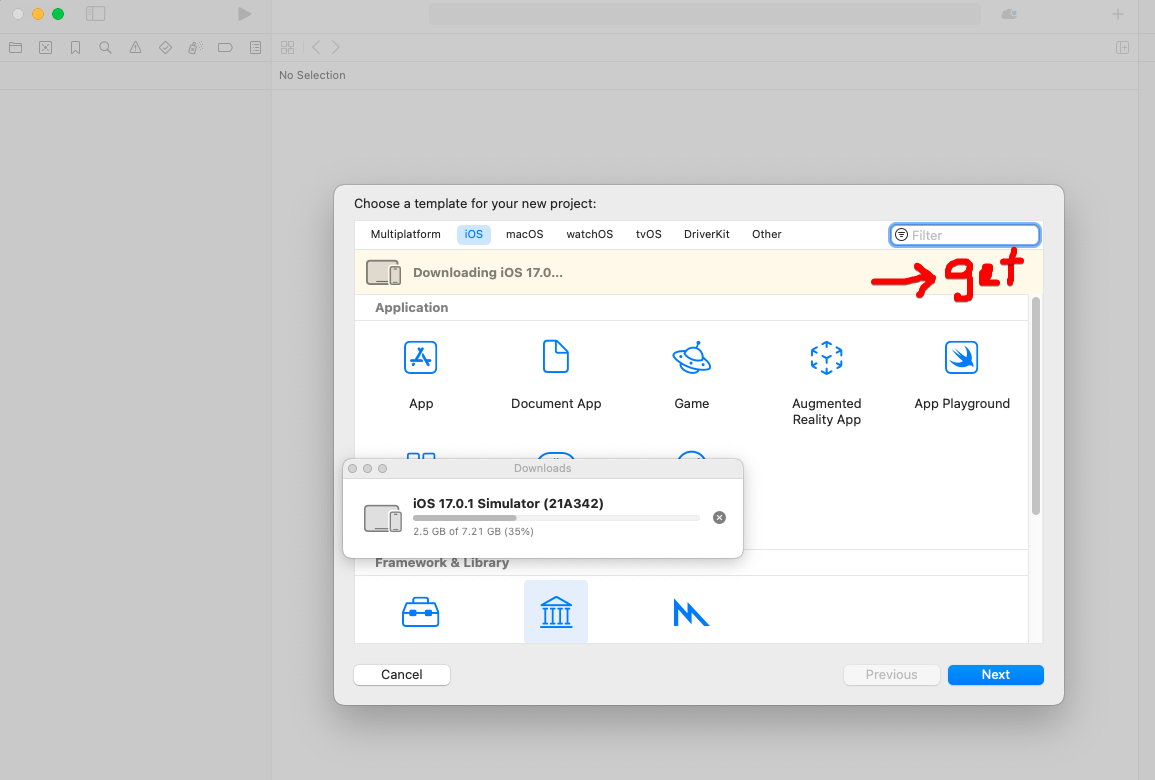The image size is (1155, 780).
Task: Select the Framework toolbox template icon
Action: 421,612
